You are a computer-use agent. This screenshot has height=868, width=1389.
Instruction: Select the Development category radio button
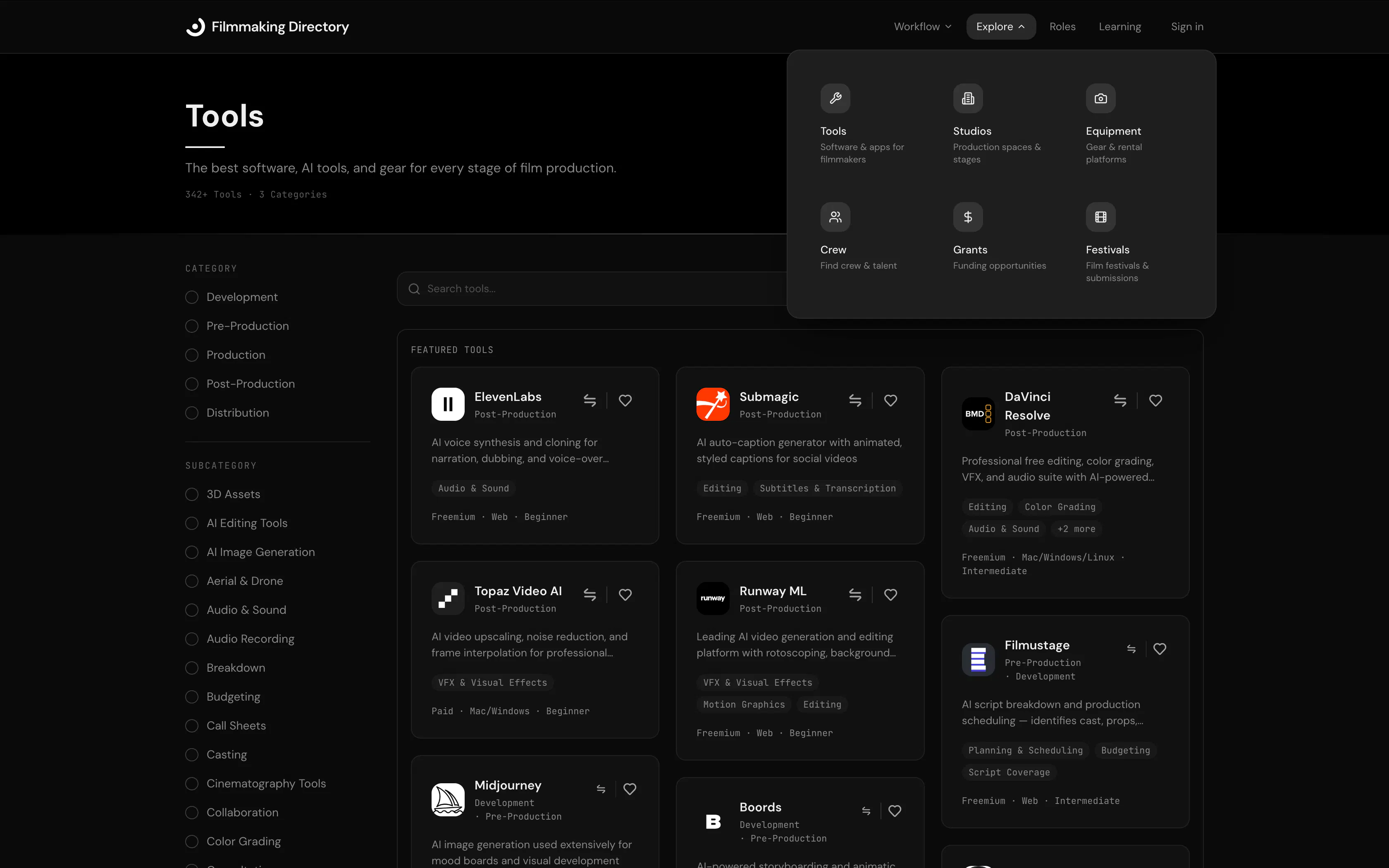192,297
